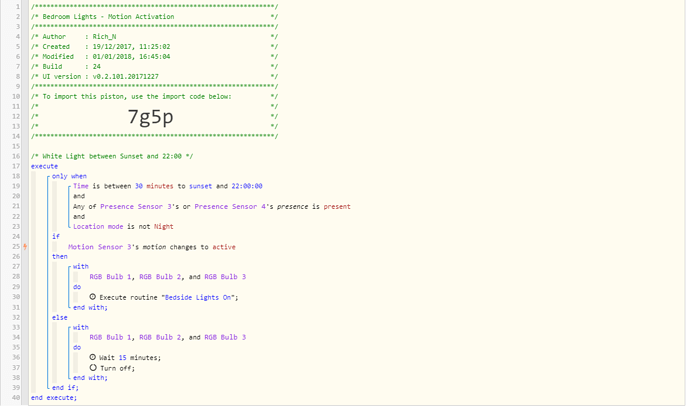Click the 'end if;' statement
Image resolution: width=690 pixels, height=411 pixels.
tap(65, 388)
